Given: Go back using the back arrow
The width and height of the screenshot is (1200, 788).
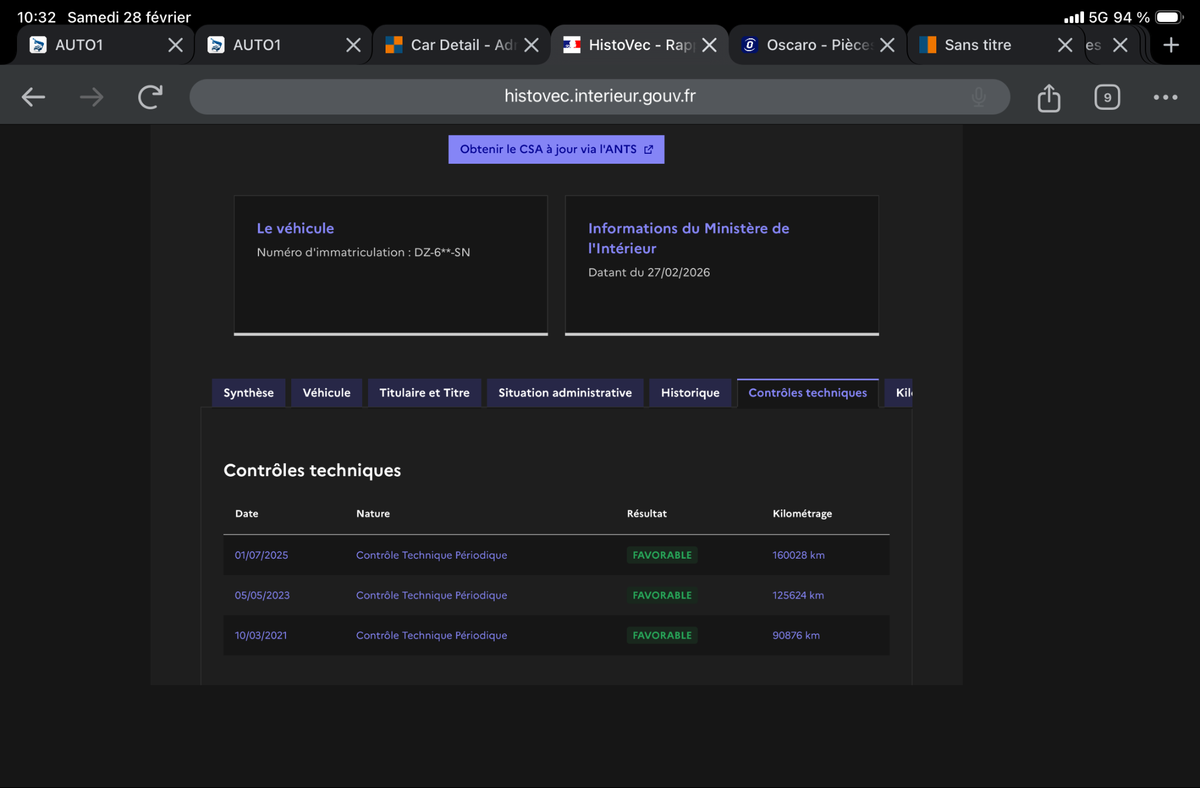Looking at the screenshot, I should 34,97.
